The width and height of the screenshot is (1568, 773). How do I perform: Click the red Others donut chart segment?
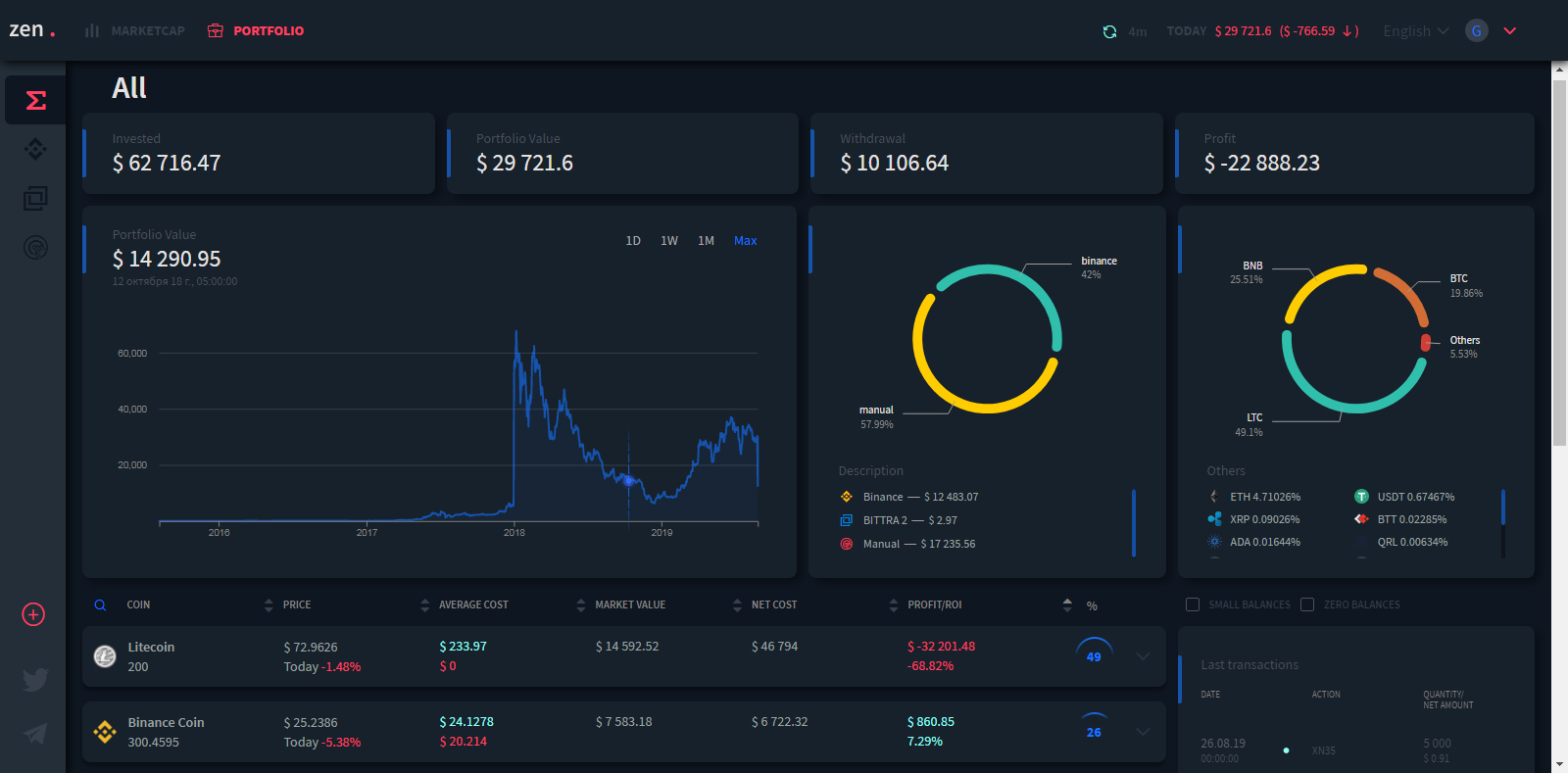coord(1426,342)
